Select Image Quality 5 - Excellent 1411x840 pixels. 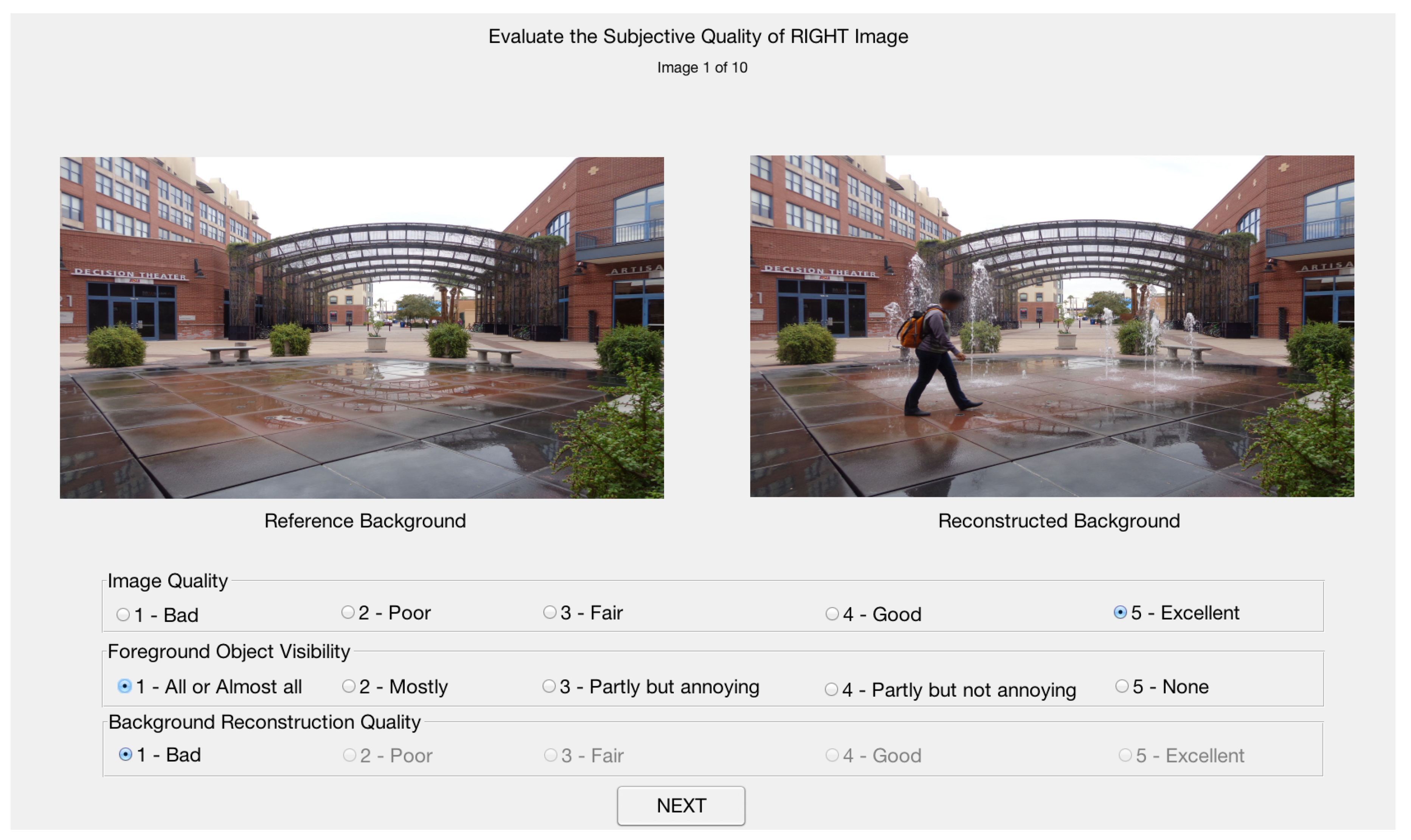[1119, 612]
